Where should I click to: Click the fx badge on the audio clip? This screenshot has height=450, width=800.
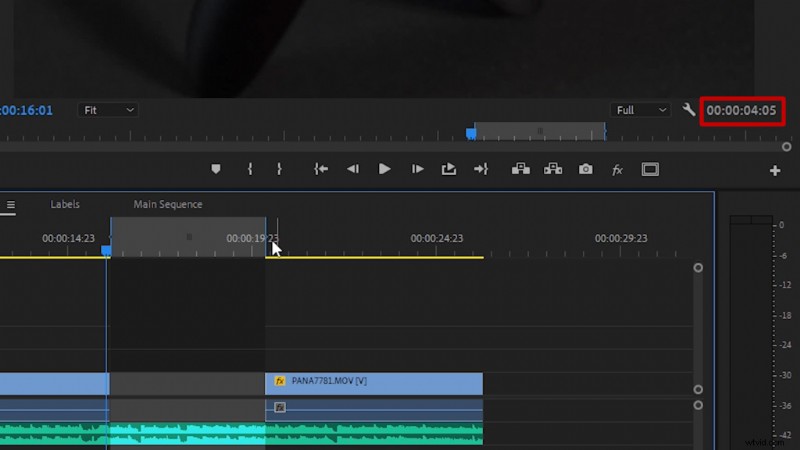click(280, 407)
